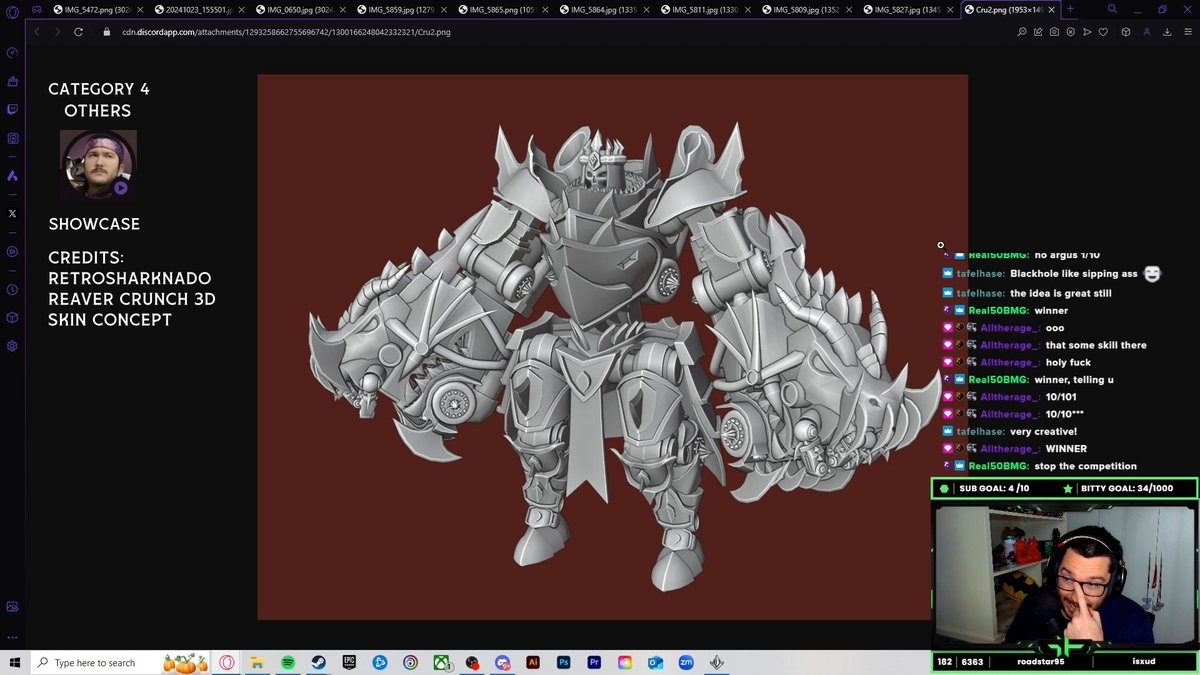Click the streamer avatar thumbnail under Category 4
This screenshot has width=1200, height=675.
(x=98, y=164)
